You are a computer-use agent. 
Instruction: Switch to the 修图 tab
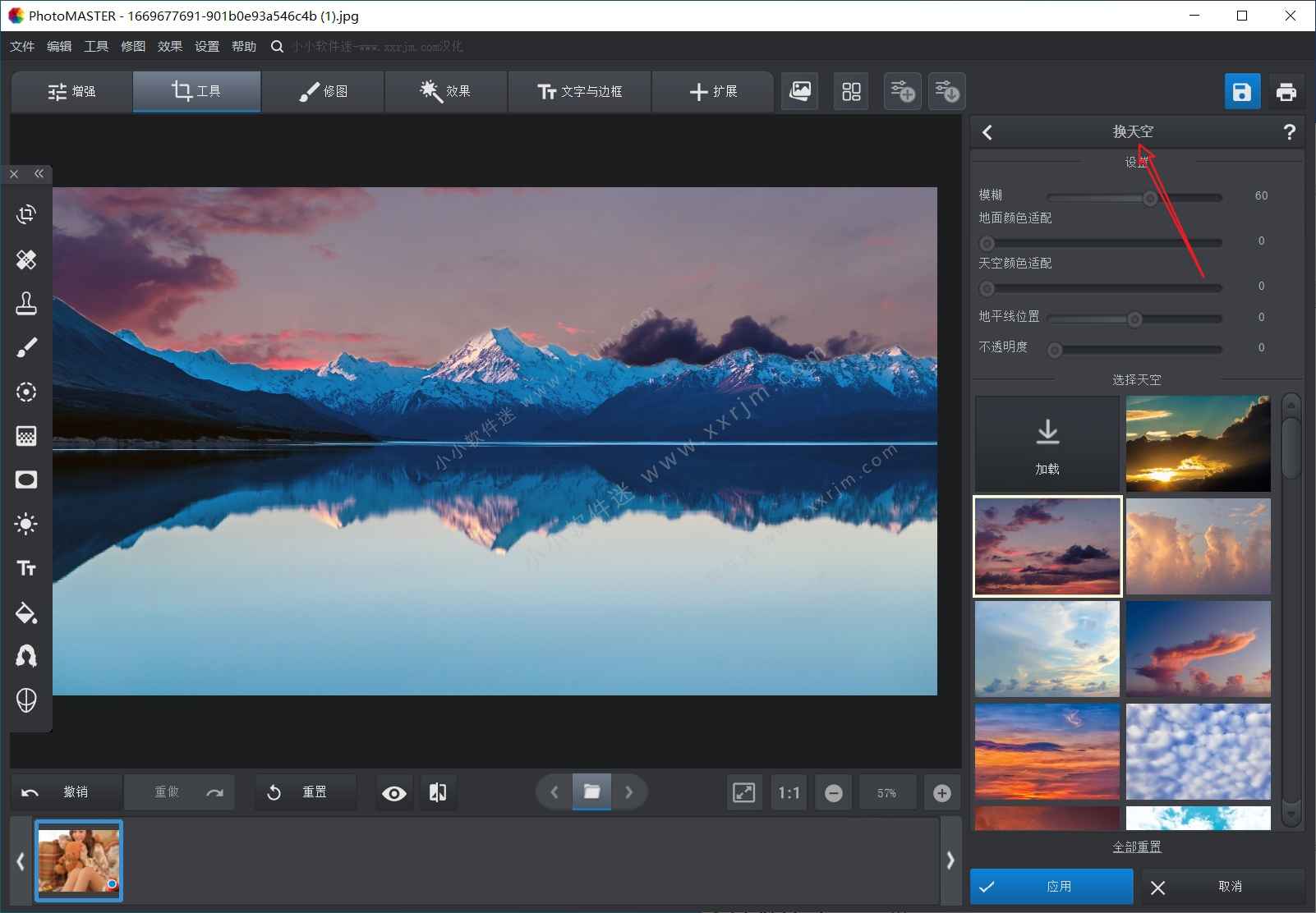pos(323,91)
